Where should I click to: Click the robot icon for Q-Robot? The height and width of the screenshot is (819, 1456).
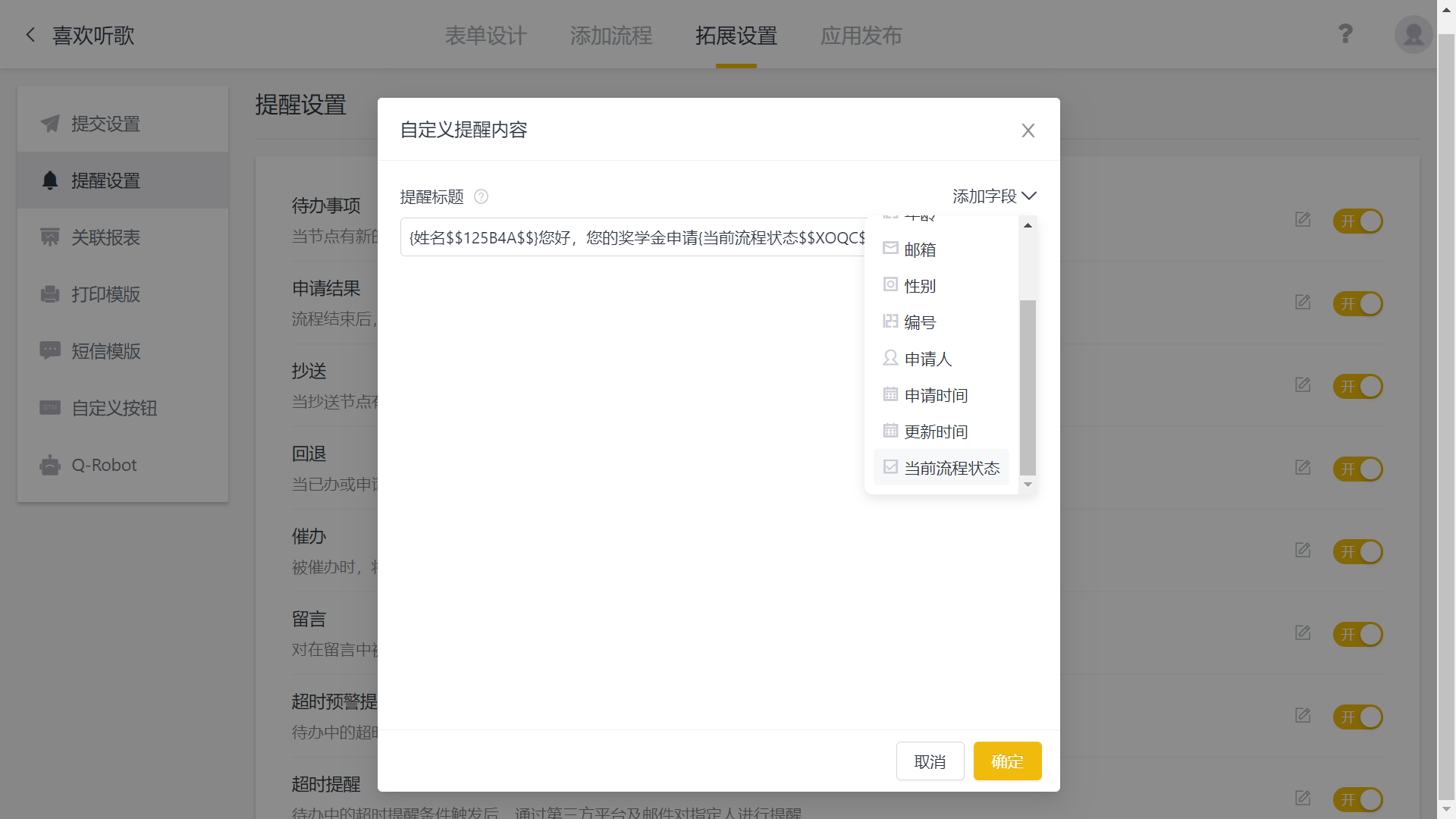50,465
